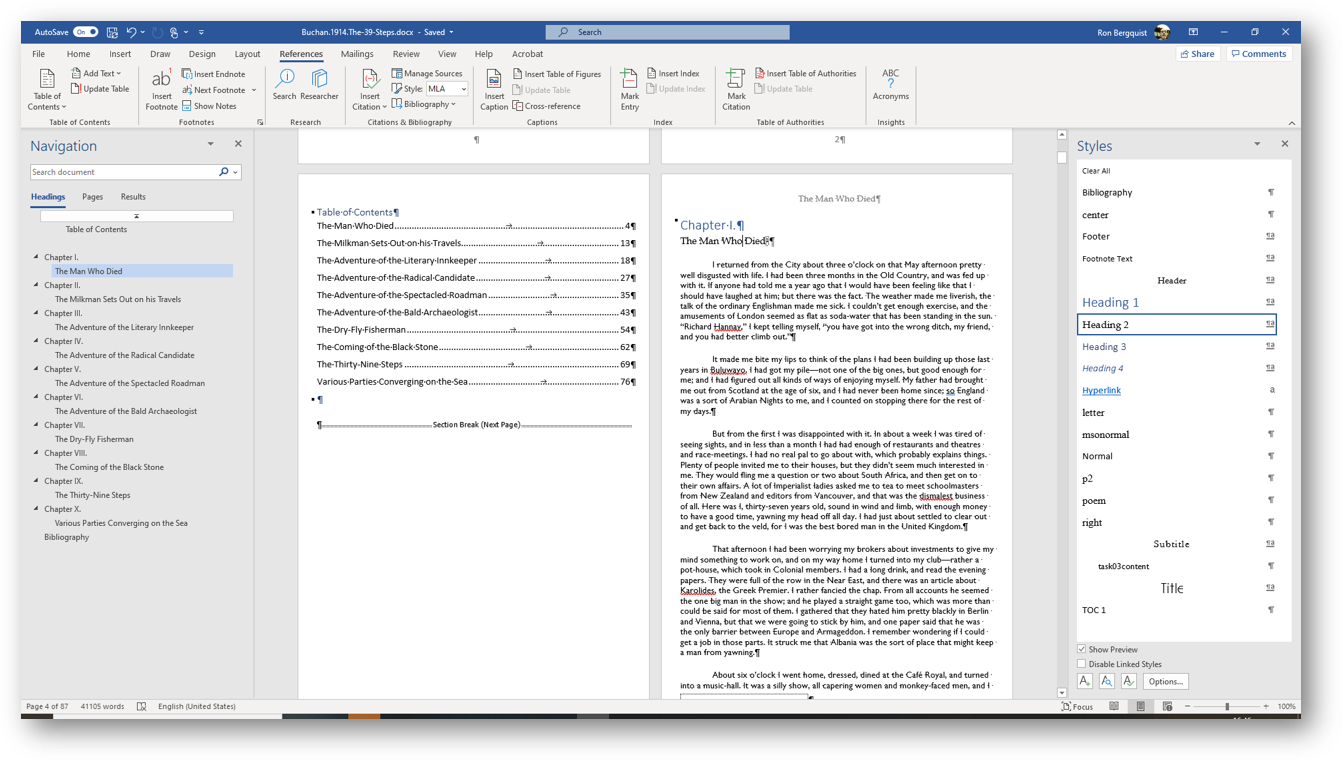Click the Options... button in Styles pane
1343x761 pixels.
click(x=1165, y=681)
